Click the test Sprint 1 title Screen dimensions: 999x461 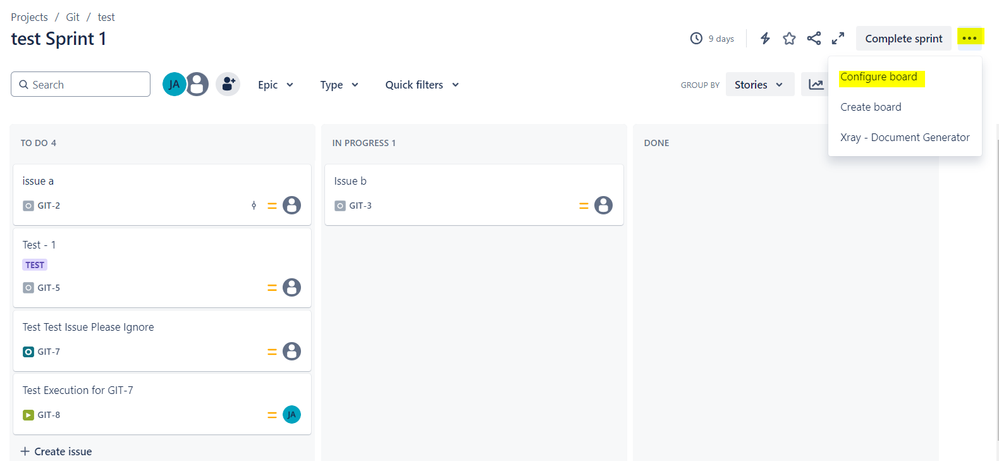pyautogui.click(x=59, y=39)
